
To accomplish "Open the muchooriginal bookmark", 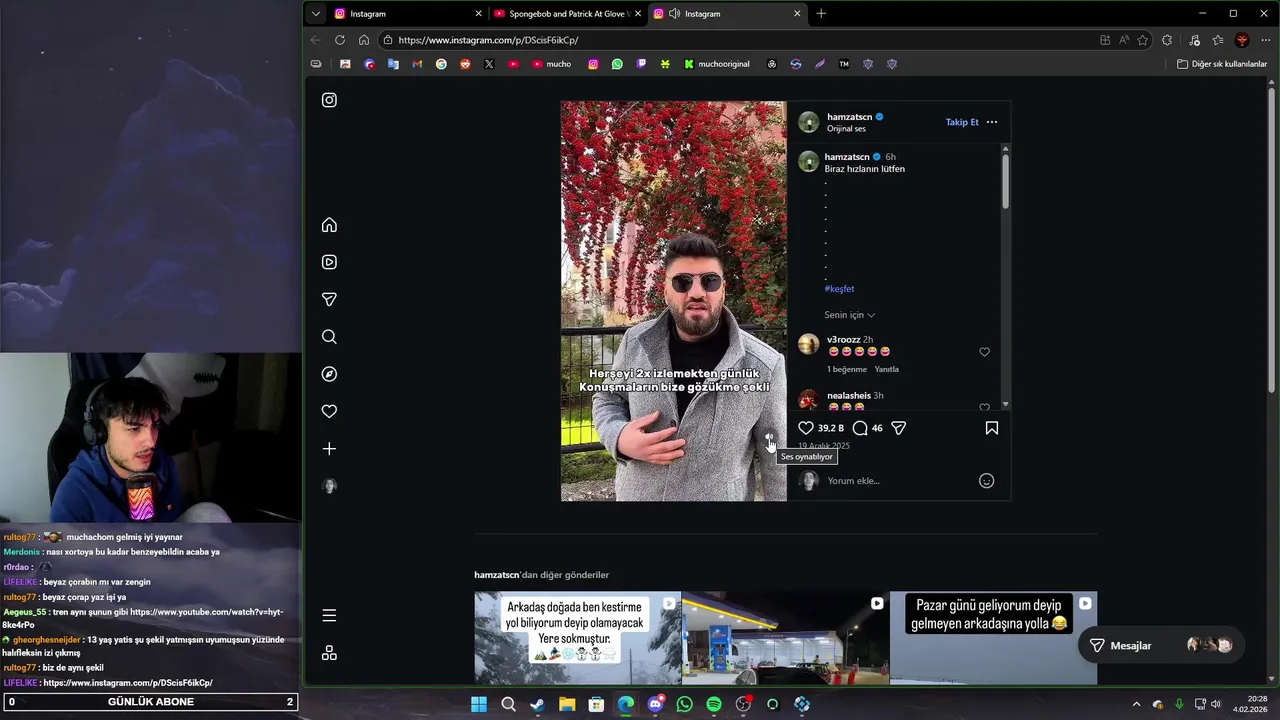I will pyautogui.click(x=717, y=64).
